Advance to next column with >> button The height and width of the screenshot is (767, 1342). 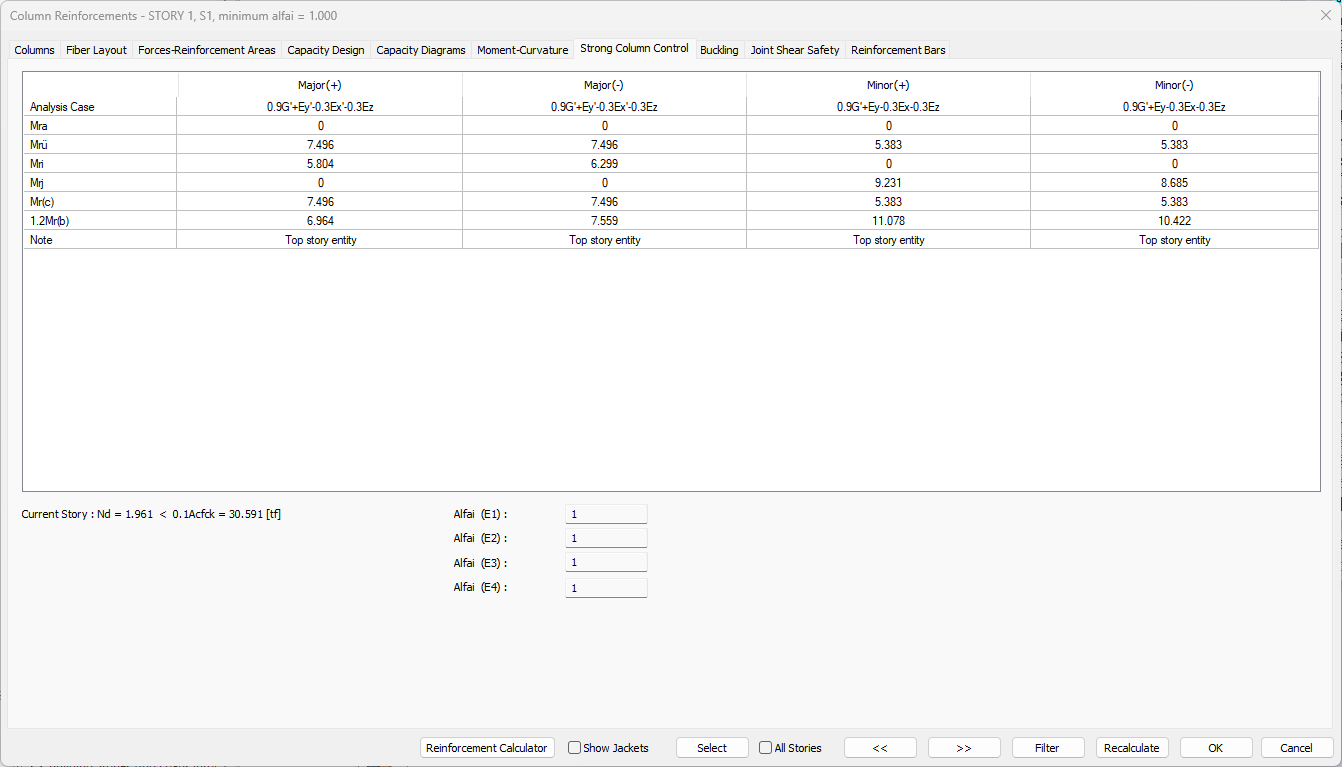click(964, 748)
